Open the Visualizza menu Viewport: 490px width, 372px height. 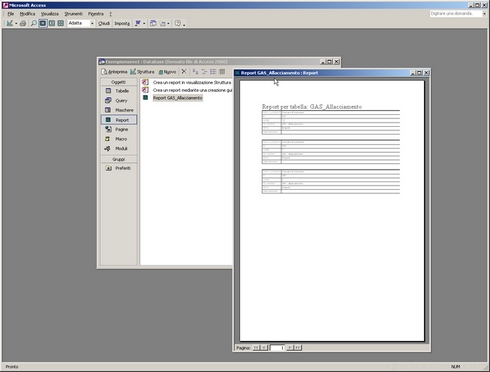point(50,14)
